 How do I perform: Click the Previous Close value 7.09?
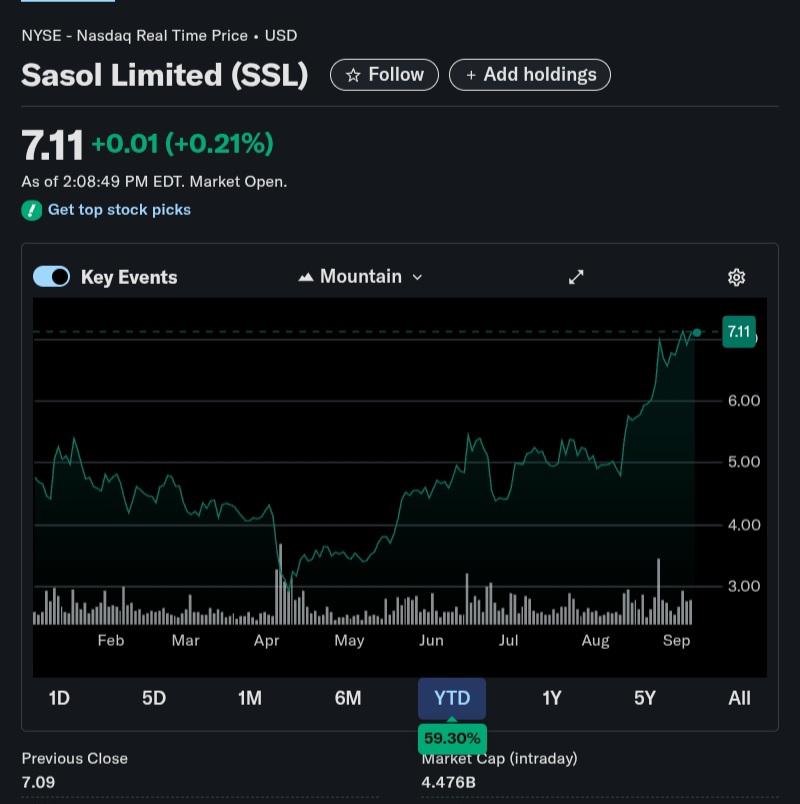(38, 782)
